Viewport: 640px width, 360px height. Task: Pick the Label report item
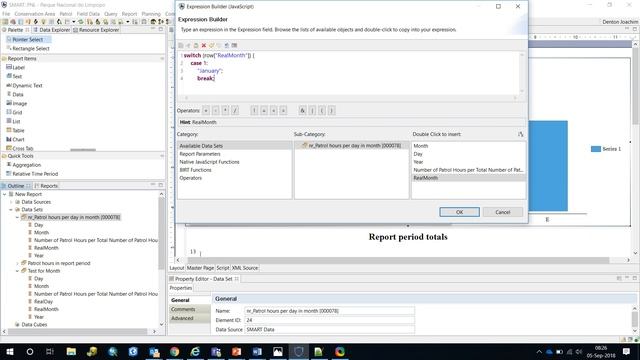pyautogui.click(x=16, y=67)
